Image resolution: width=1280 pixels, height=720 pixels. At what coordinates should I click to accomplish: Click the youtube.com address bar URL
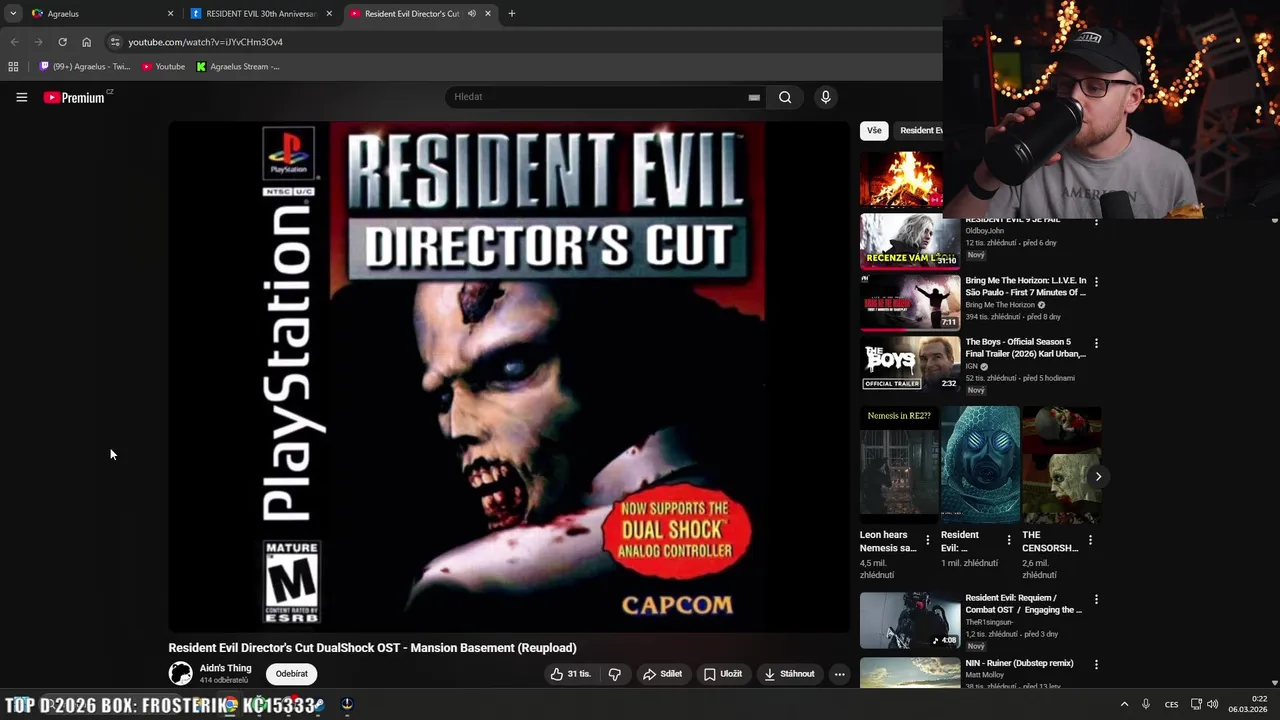205,42
